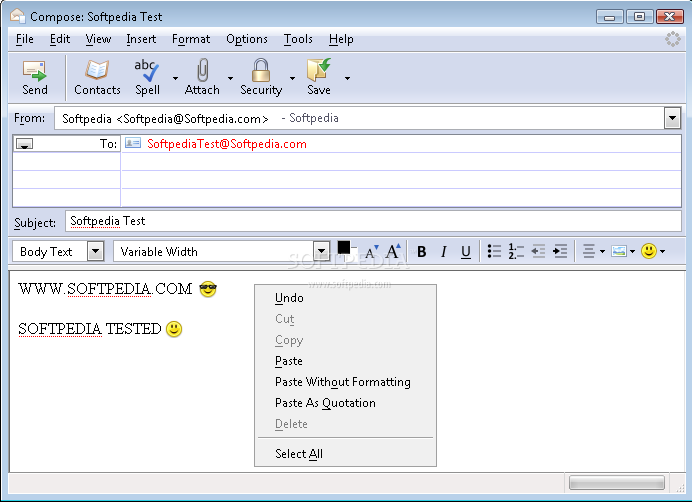Image resolution: width=692 pixels, height=504 pixels.
Task: Maximize the Compose window
Action: click(x=639, y=17)
